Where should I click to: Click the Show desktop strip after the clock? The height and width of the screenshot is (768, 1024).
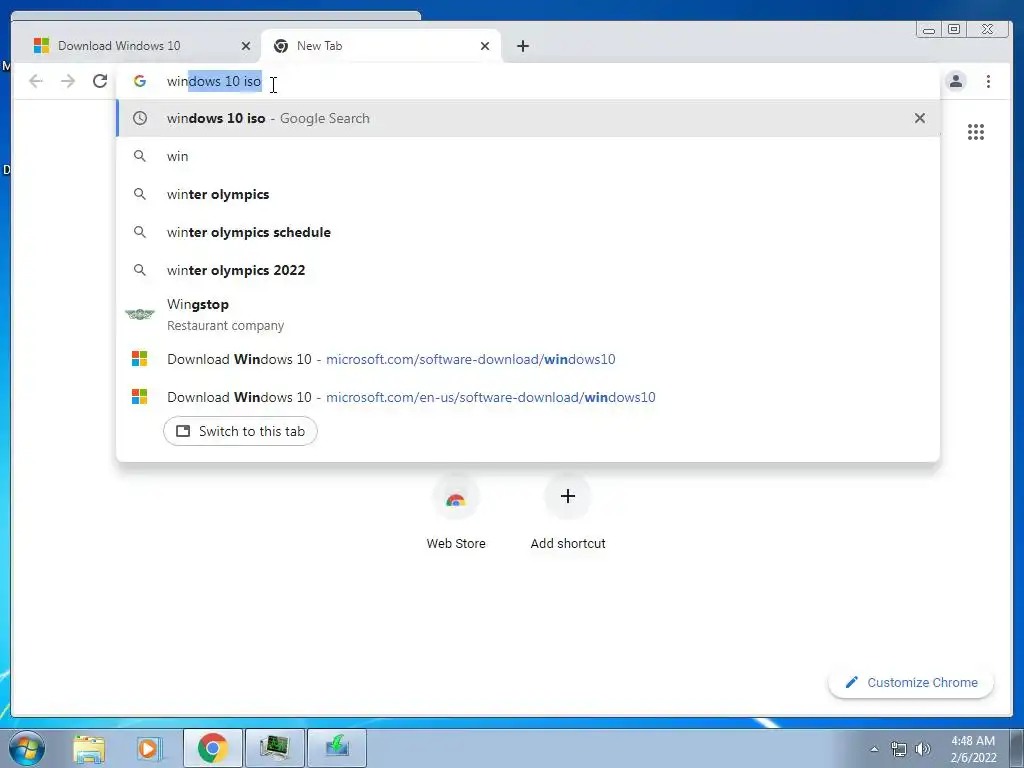point(1017,749)
